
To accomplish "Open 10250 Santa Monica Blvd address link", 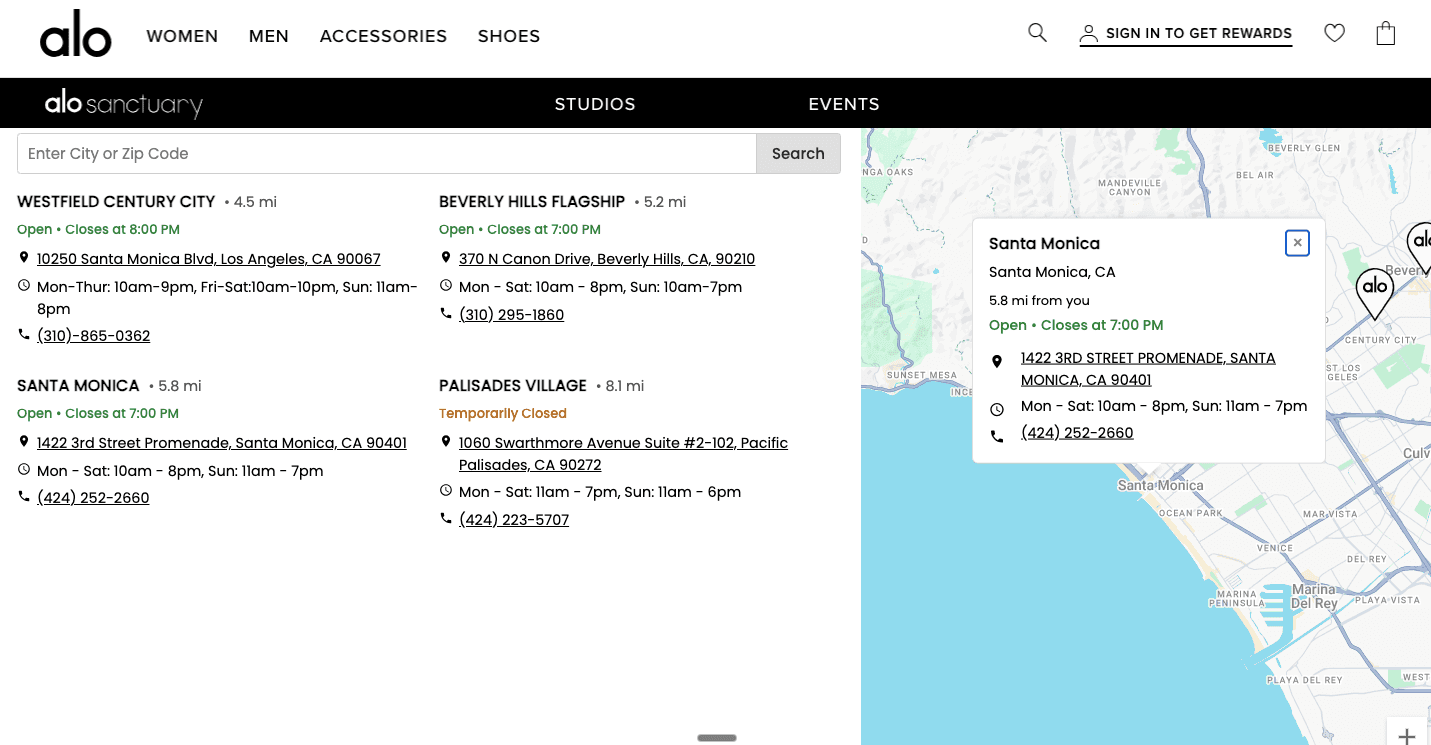I will click(209, 259).
